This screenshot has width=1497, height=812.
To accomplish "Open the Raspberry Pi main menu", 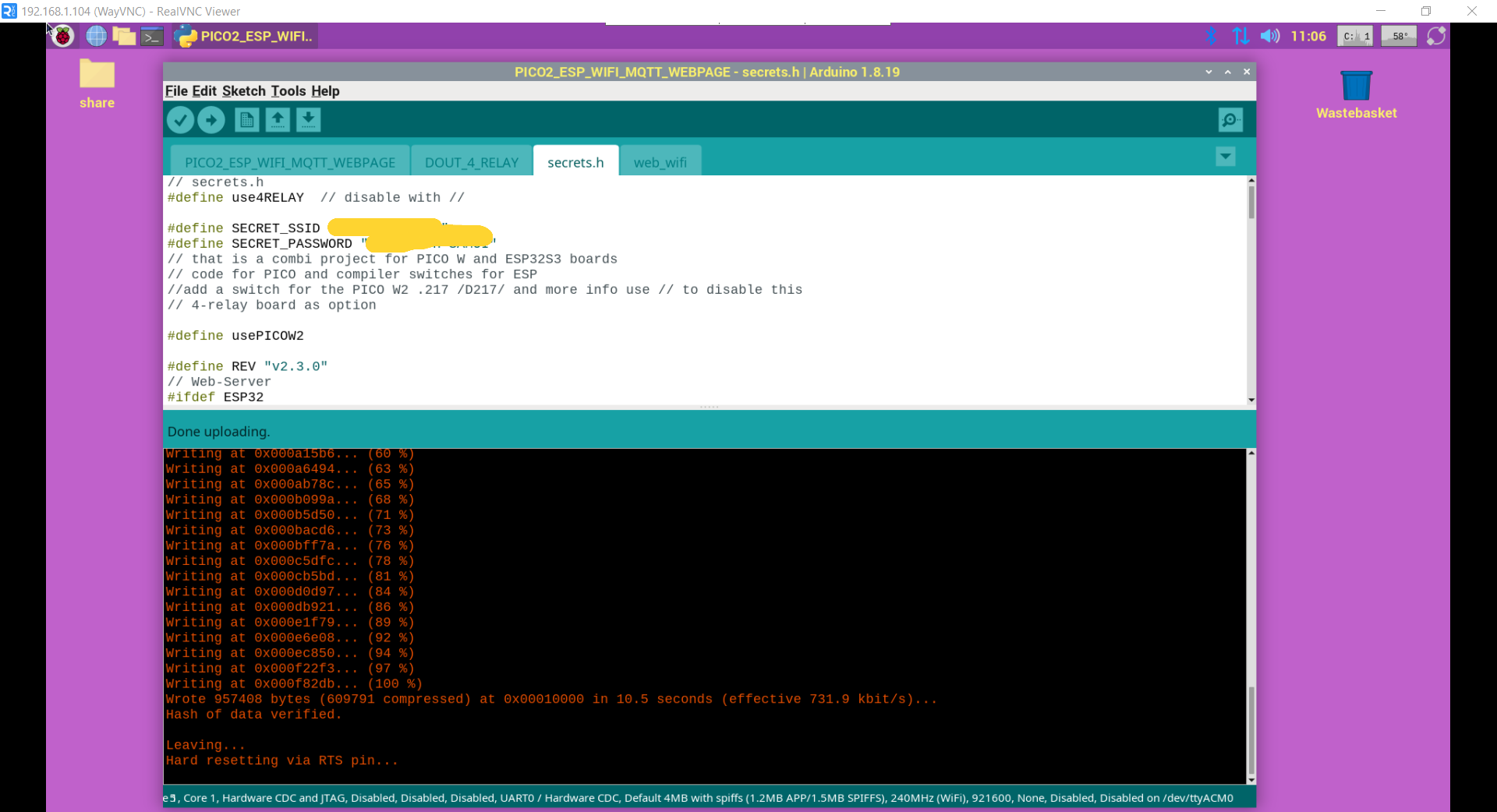I will coord(63,36).
